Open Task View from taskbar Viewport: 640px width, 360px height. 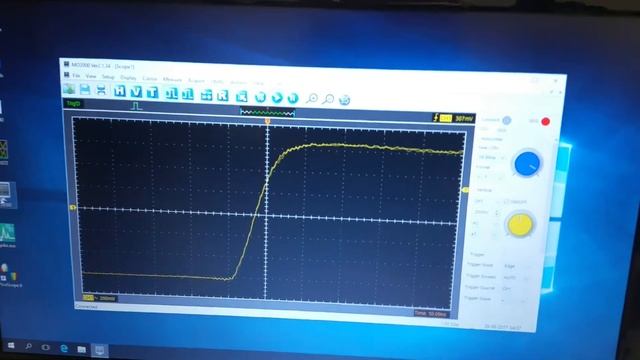(46, 347)
